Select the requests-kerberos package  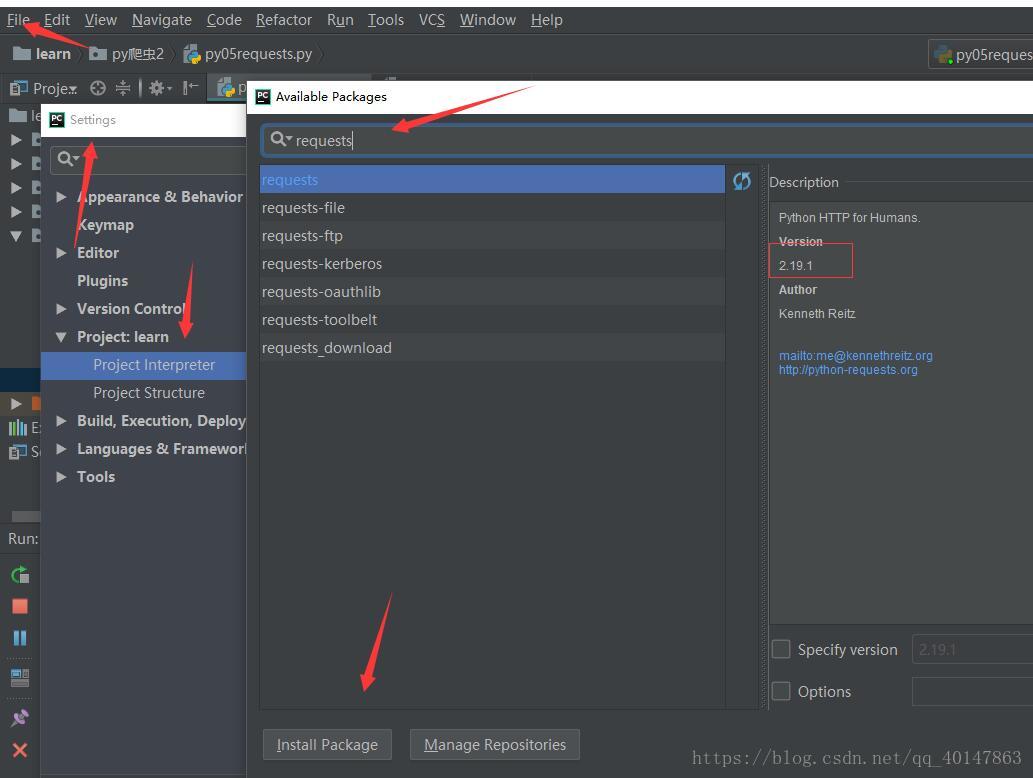pyautogui.click(x=492, y=264)
